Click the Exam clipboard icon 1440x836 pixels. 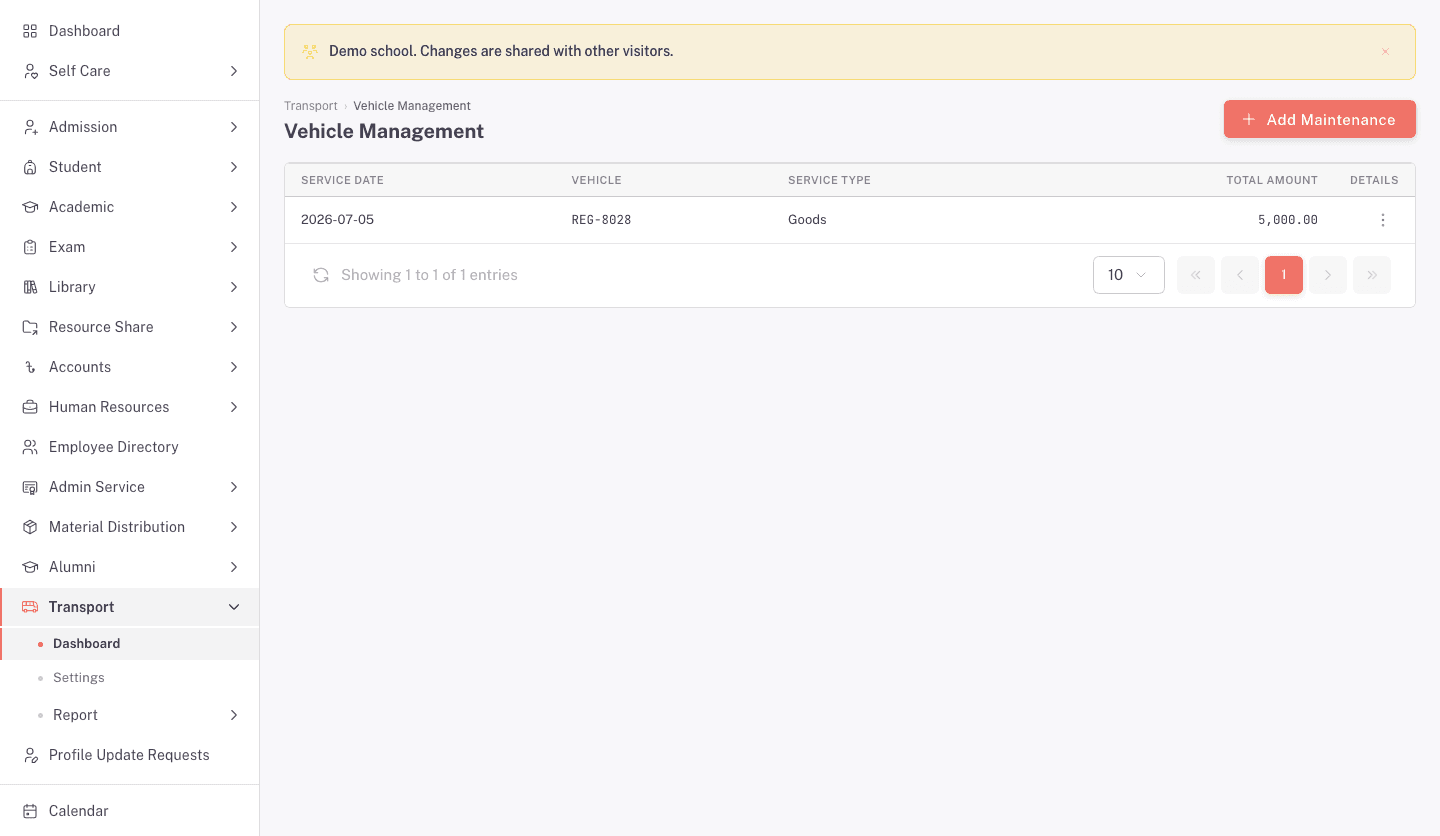coord(30,247)
